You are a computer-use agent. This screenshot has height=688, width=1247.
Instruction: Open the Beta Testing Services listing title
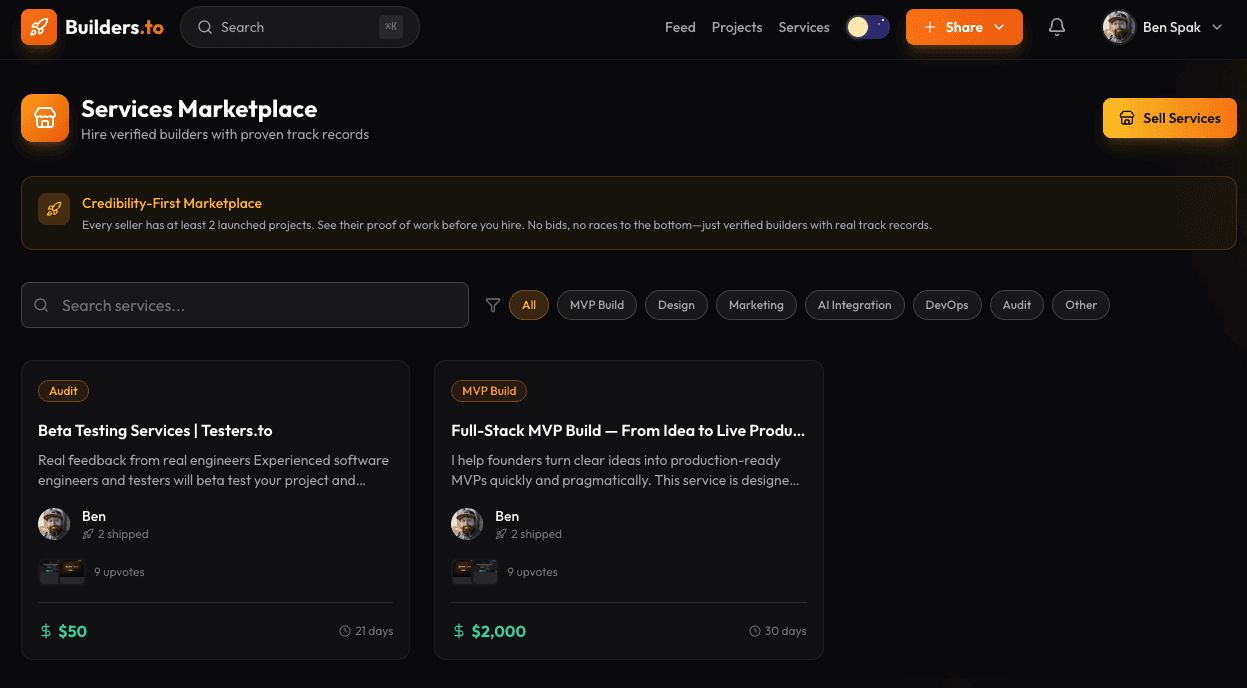[155, 431]
